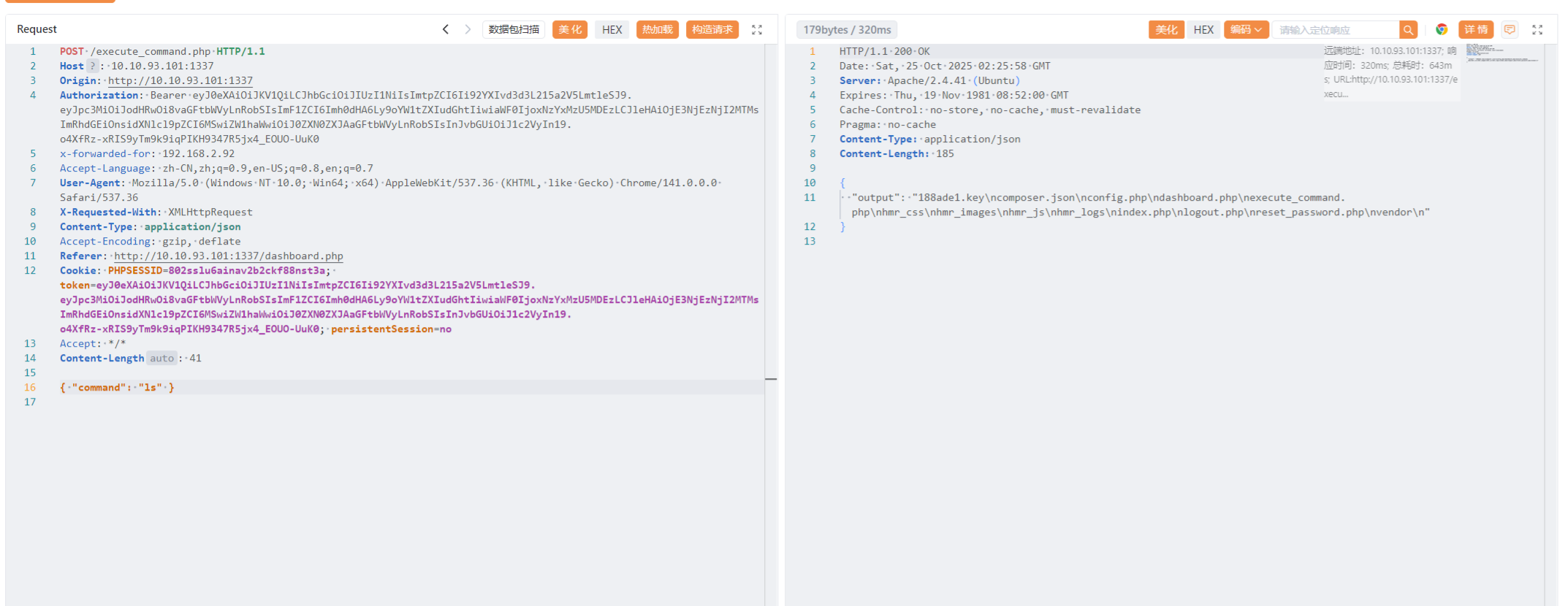Viewport: 1568px width, 606px height.
Task: Toggle 美化 beautify in the Request panel
Action: [570, 30]
